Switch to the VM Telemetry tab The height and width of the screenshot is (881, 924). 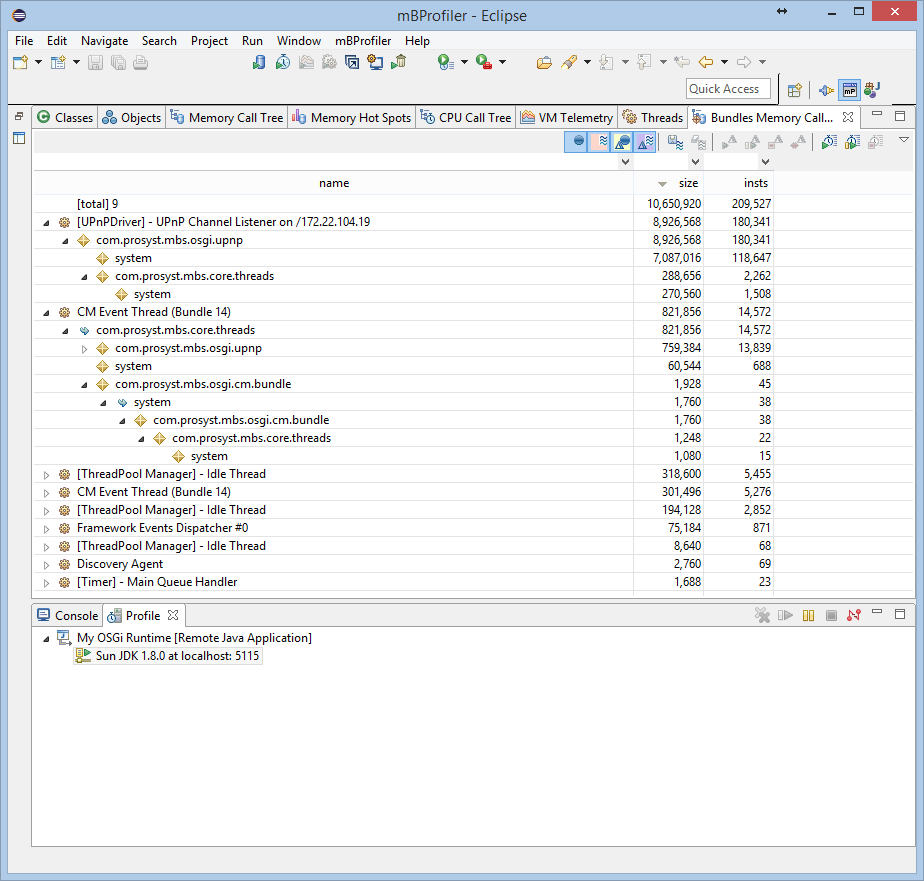coord(566,117)
